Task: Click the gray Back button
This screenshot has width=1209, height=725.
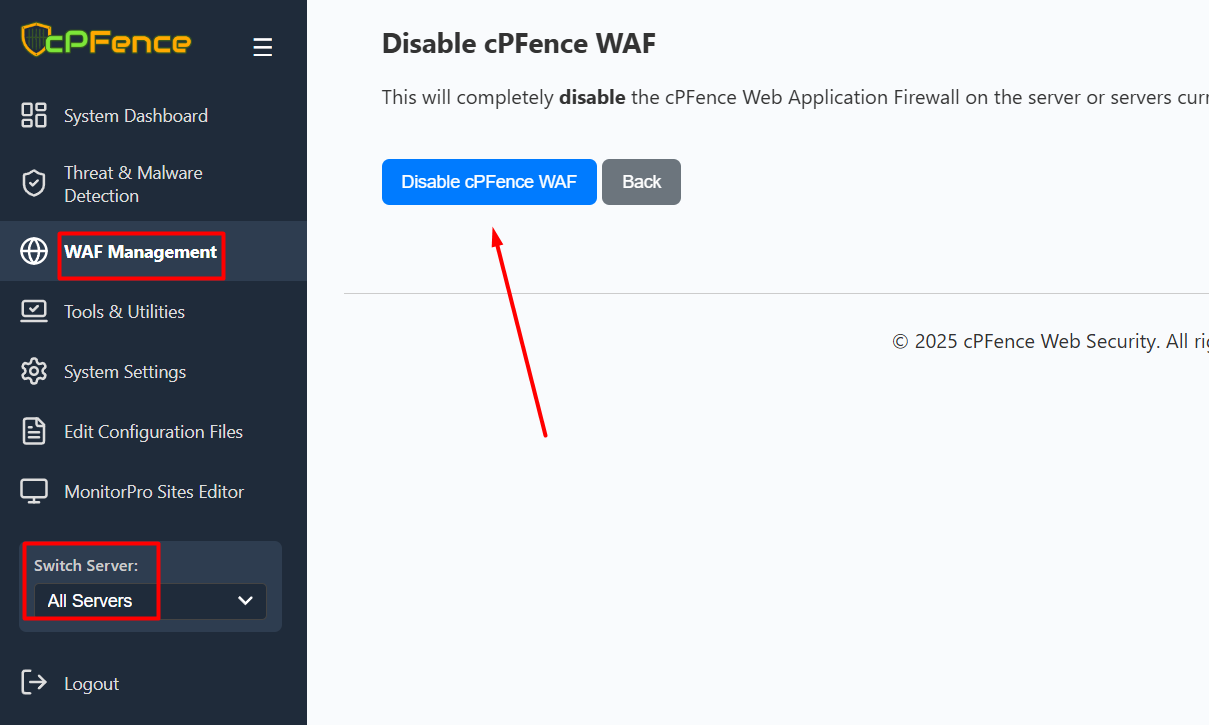Action: tap(641, 182)
